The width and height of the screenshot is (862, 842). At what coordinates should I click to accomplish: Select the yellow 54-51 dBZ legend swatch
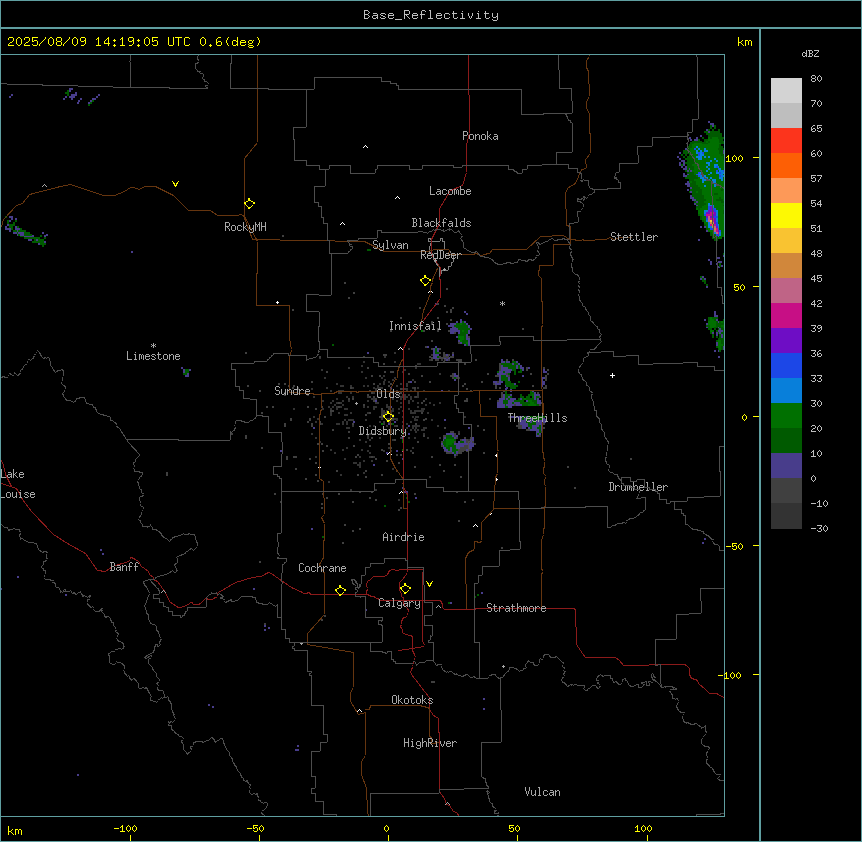(x=786, y=215)
